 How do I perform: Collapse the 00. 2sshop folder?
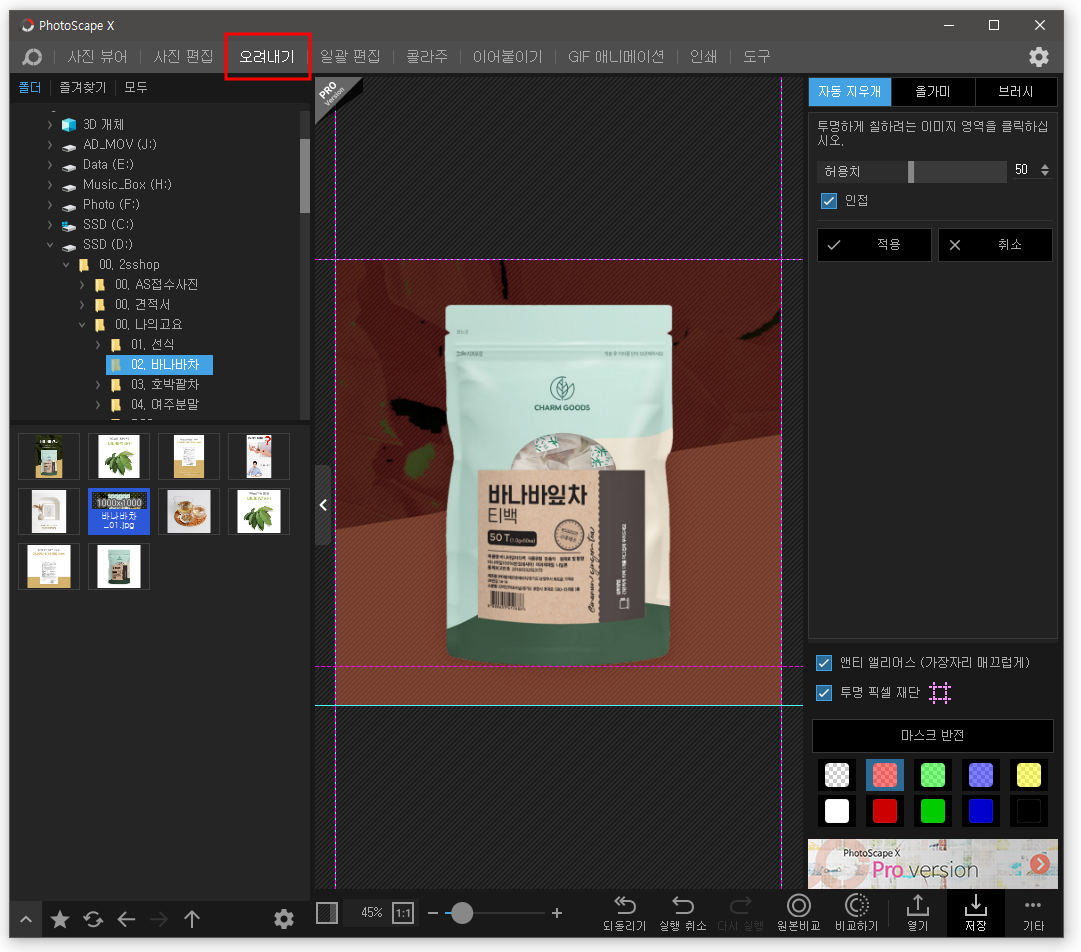(66, 265)
